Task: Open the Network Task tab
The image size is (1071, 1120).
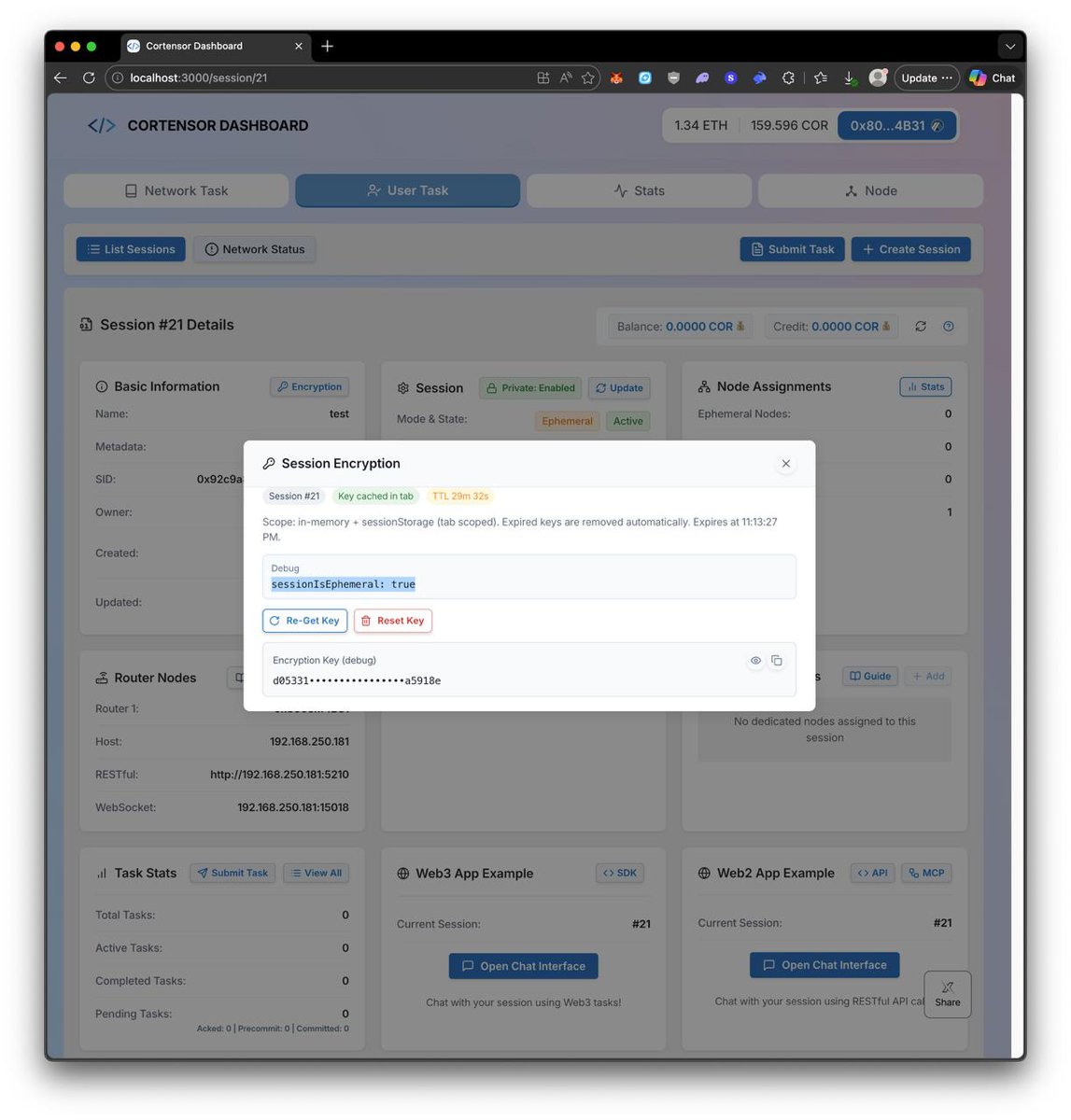Action: point(176,190)
